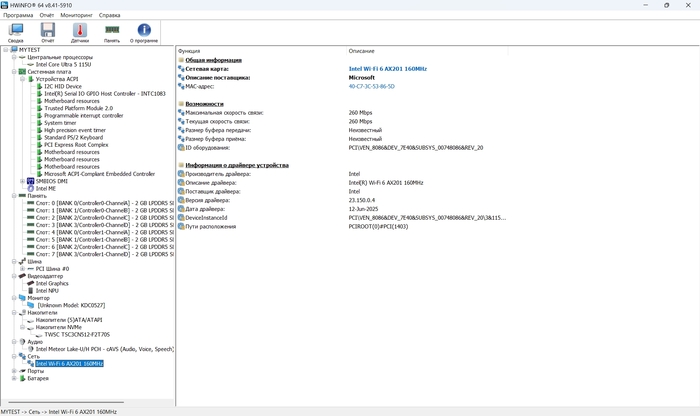Expand the PCI Шина #0 node

(x=21, y=268)
